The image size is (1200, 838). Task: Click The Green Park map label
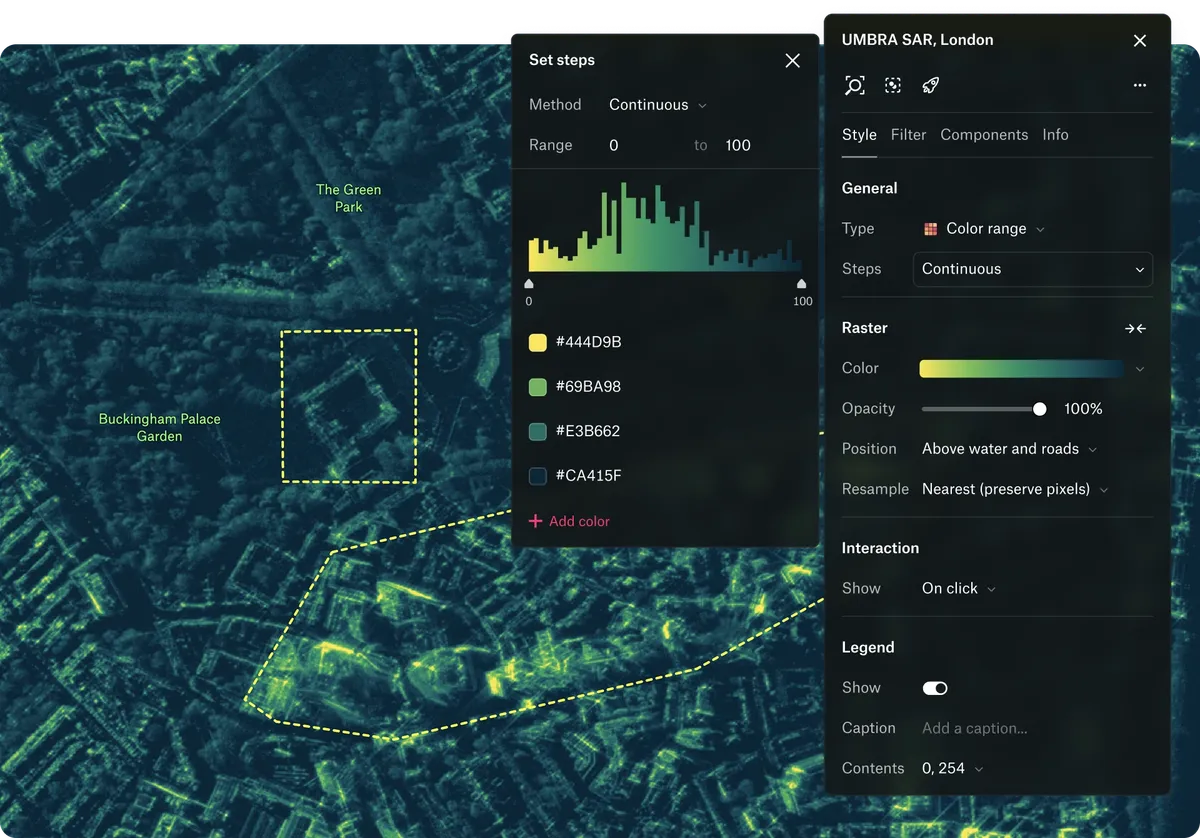(x=348, y=198)
